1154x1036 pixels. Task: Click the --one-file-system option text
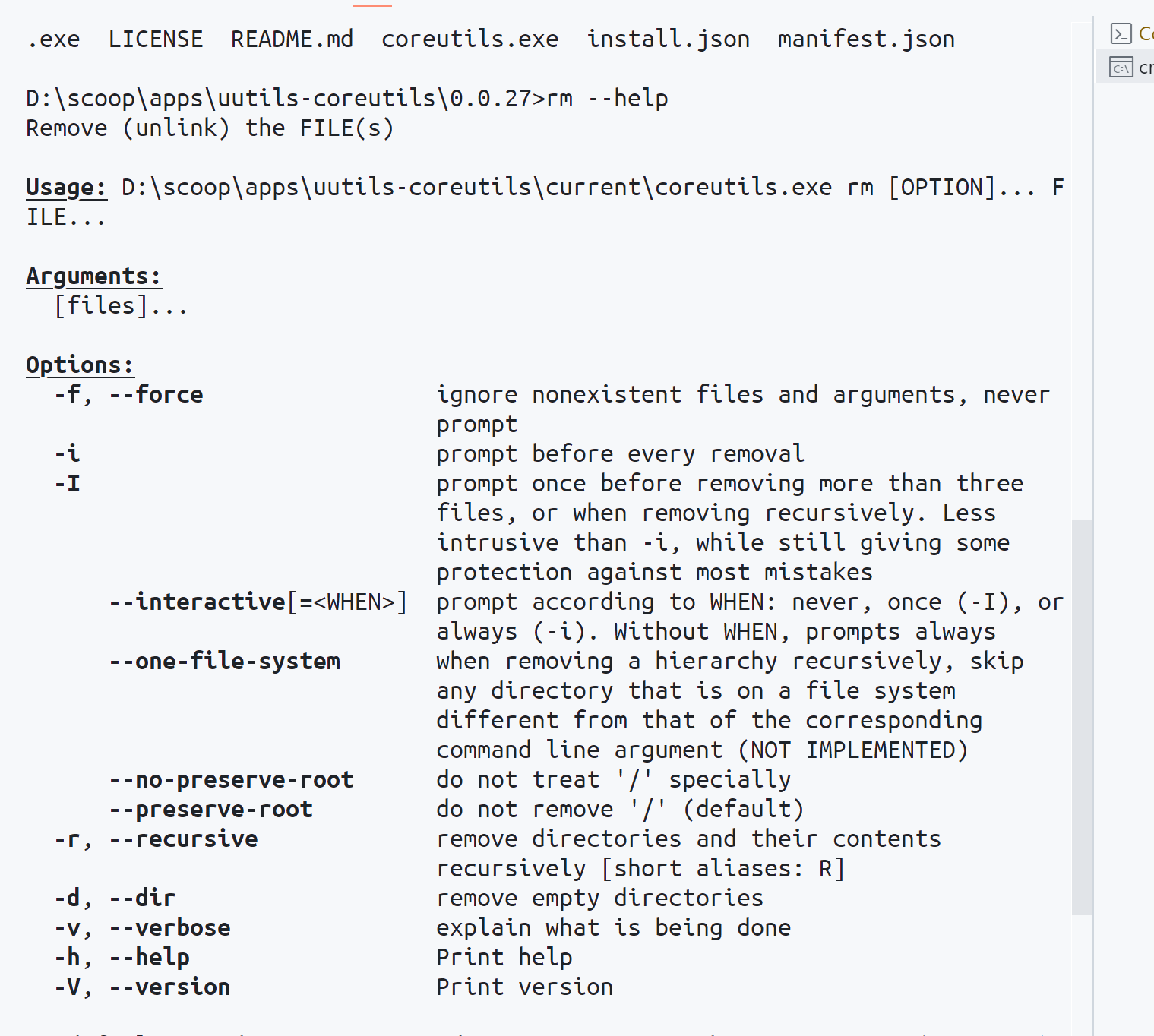click(224, 662)
